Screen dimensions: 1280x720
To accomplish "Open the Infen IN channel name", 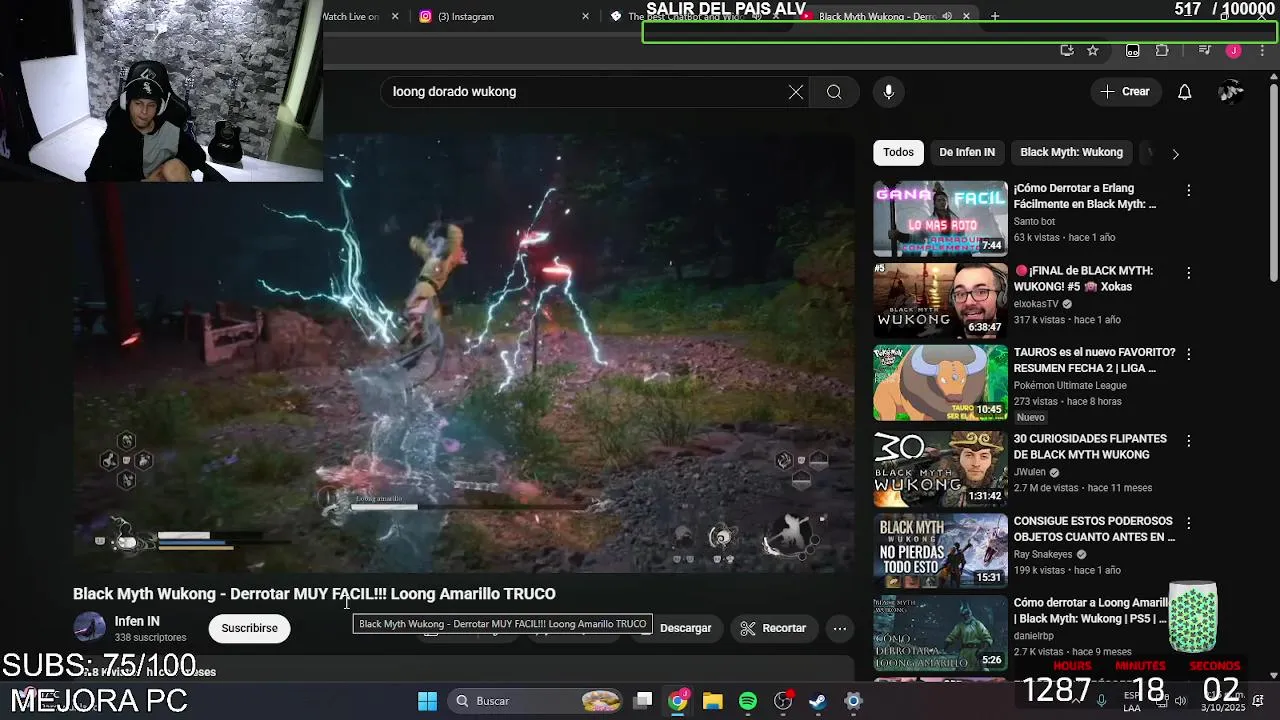I will tap(137, 621).
